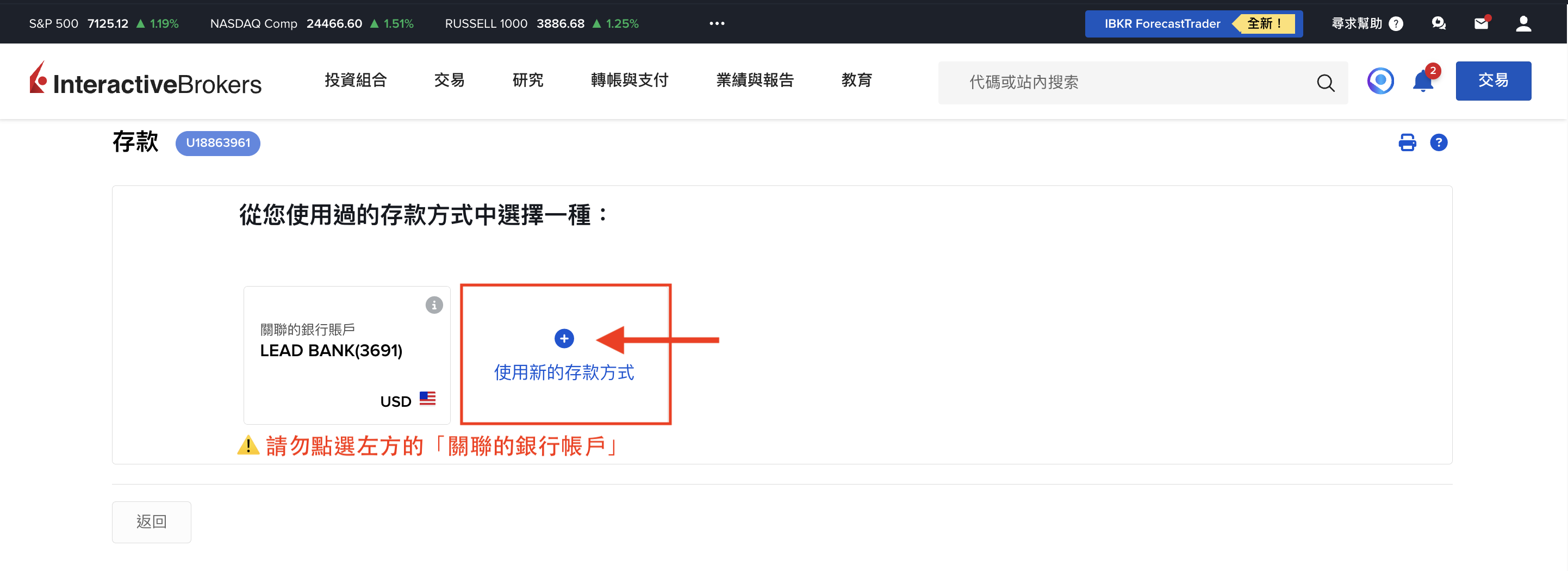Open the 投資組合 menu
Screen dimensions: 1568x571
click(x=356, y=80)
